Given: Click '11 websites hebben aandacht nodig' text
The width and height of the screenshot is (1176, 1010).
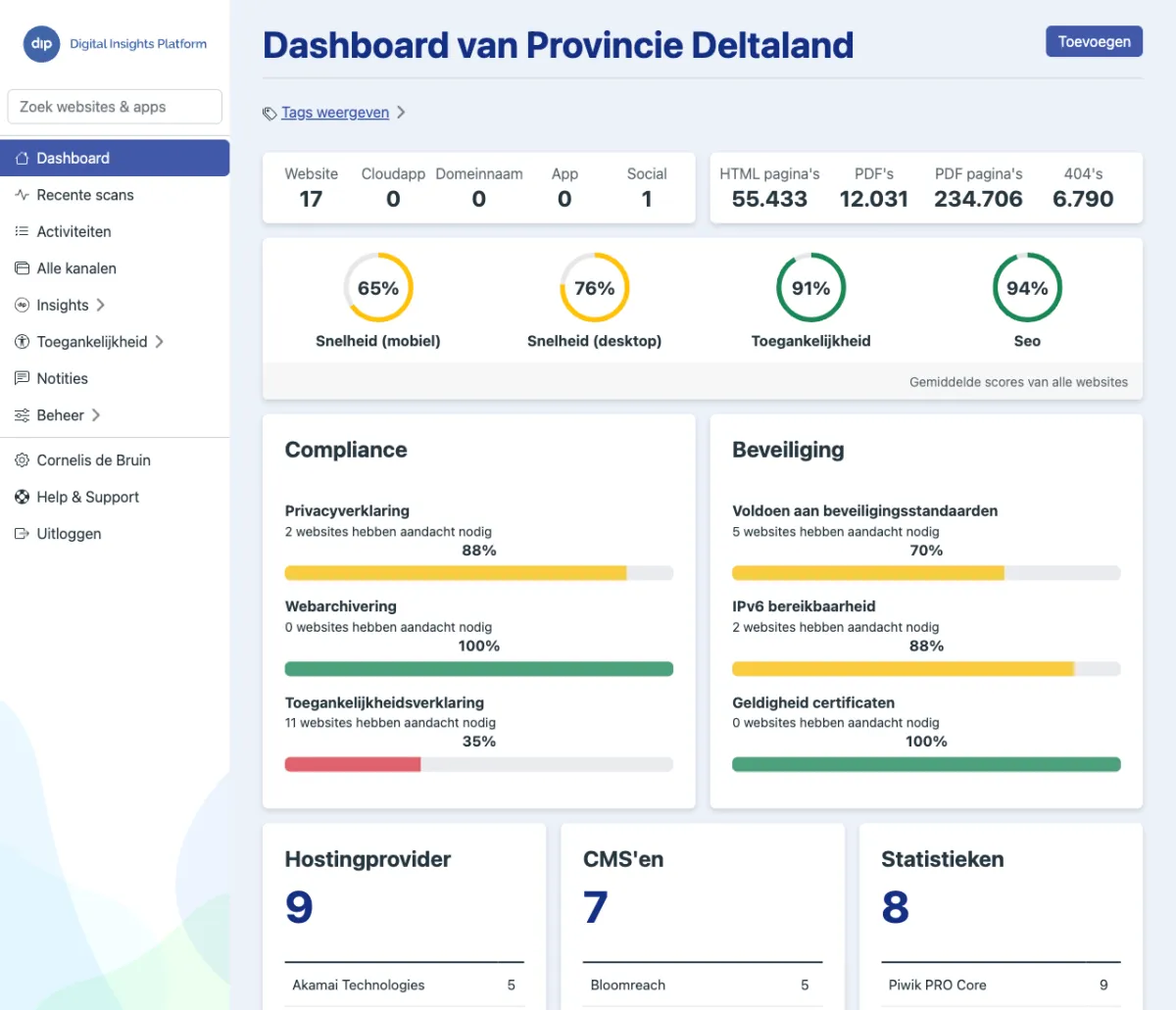Looking at the screenshot, I should click(x=390, y=723).
